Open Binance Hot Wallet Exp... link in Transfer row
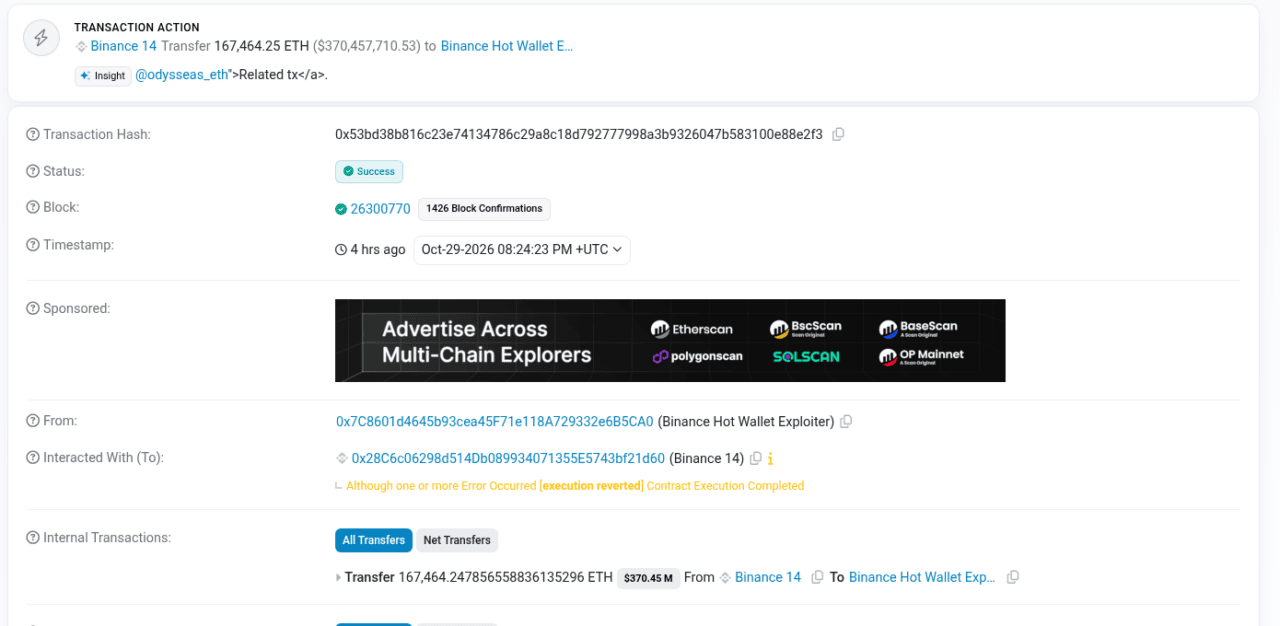 click(922, 577)
